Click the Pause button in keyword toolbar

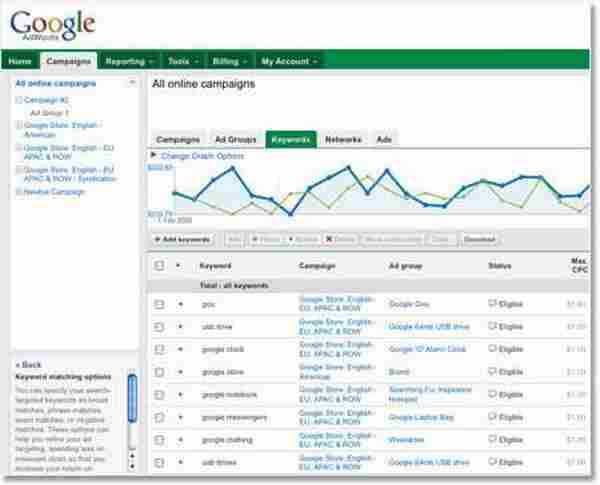(x=265, y=240)
